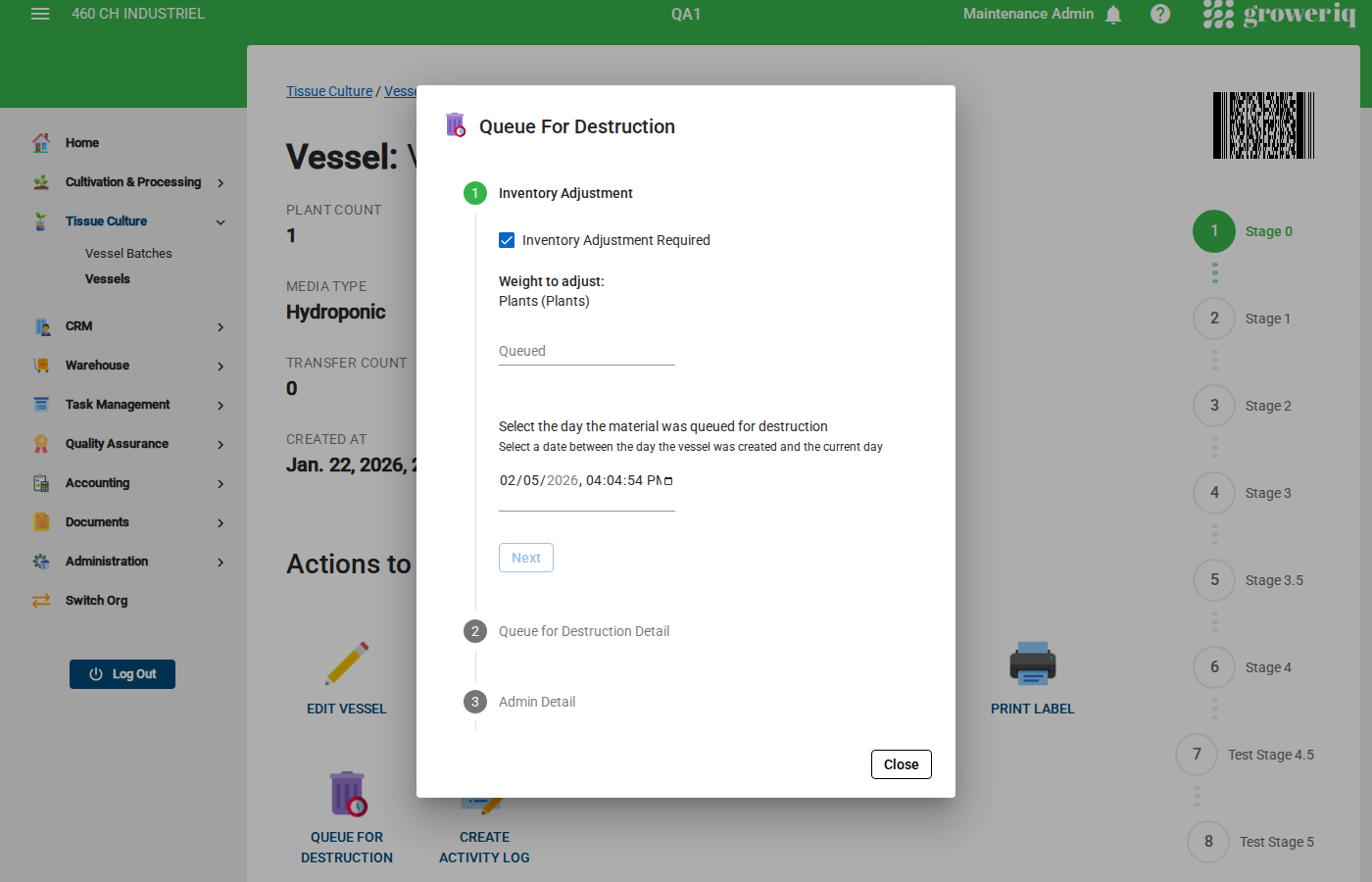Select Vessel Batches in the sidebar
This screenshot has width=1372, height=882.
[128, 252]
